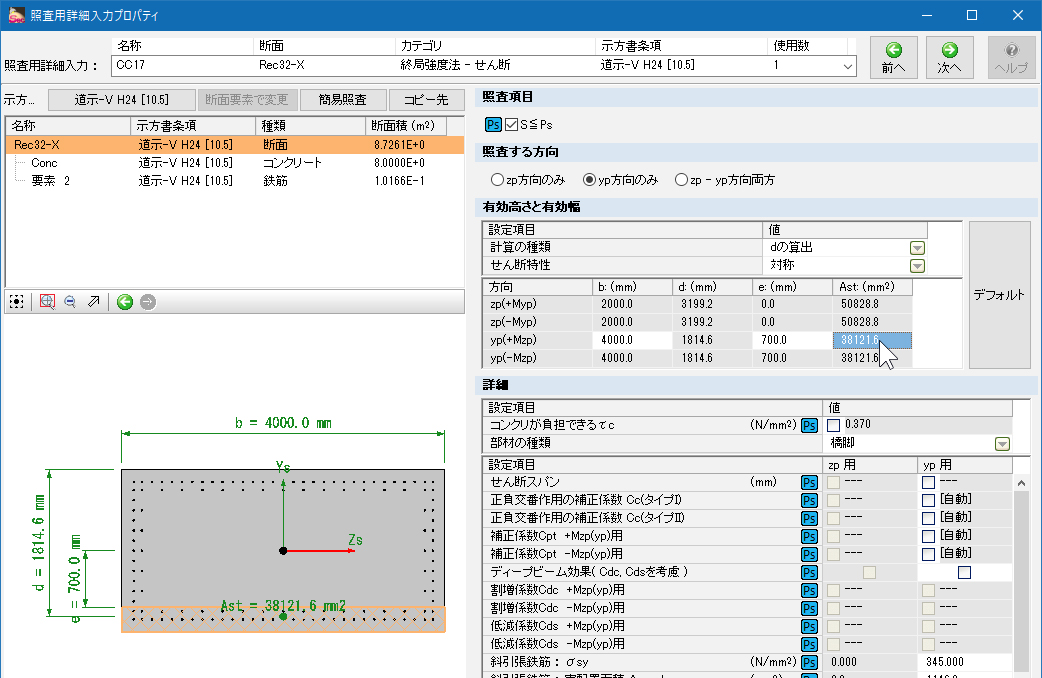Open せん断特性 dropdown showing 対称
This screenshot has width=1042, height=678.
click(917, 266)
